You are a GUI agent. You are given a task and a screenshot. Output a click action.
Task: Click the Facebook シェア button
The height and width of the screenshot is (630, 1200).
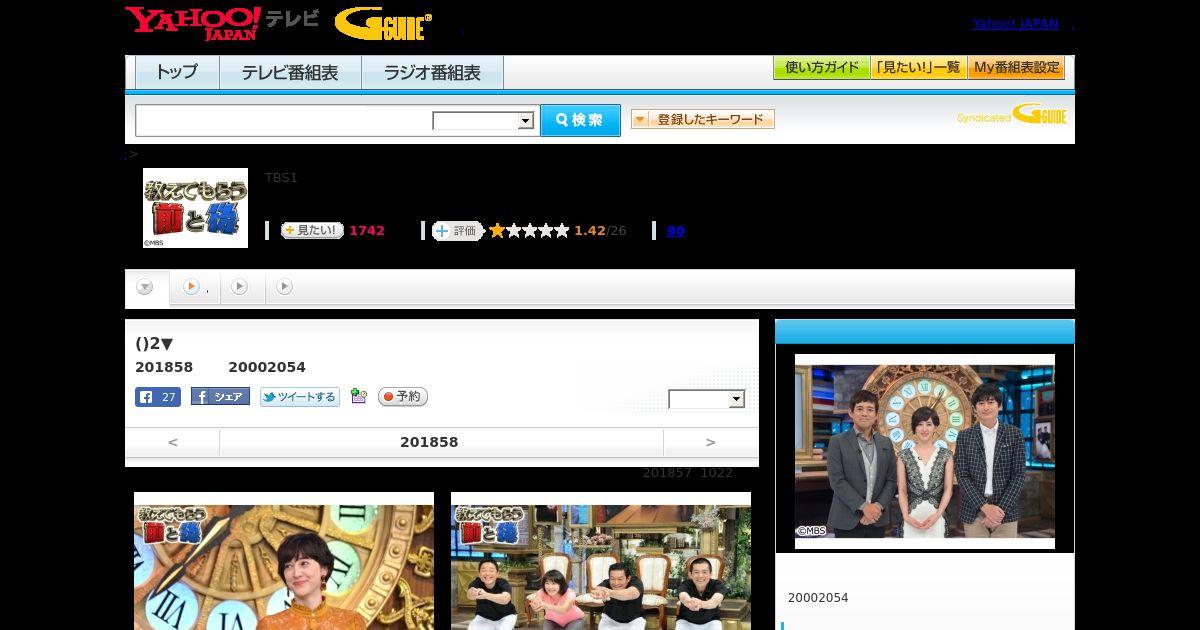220,397
